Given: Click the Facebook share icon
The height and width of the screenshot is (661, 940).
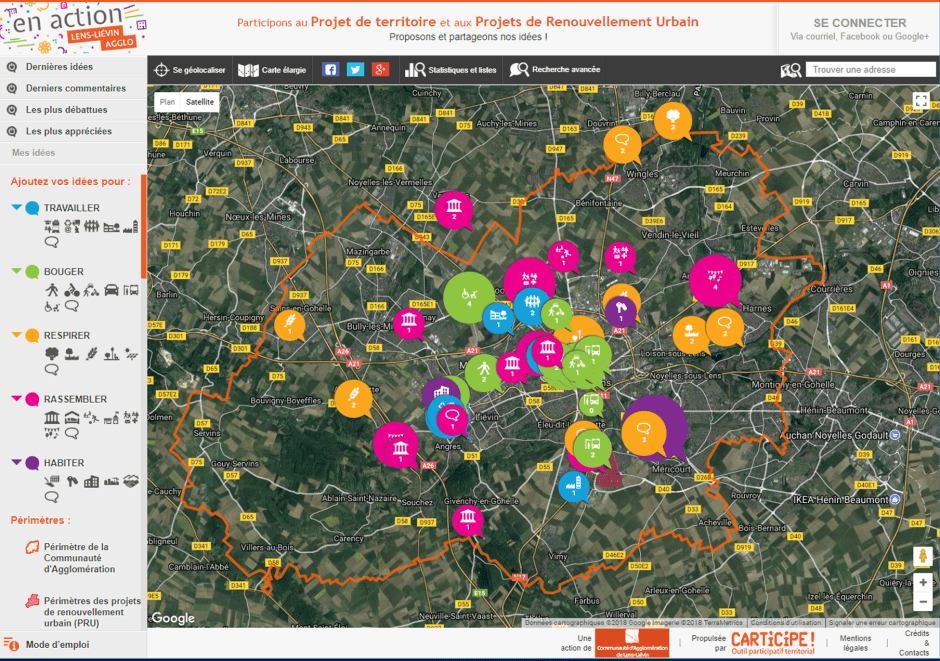Looking at the screenshot, I should coord(331,70).
